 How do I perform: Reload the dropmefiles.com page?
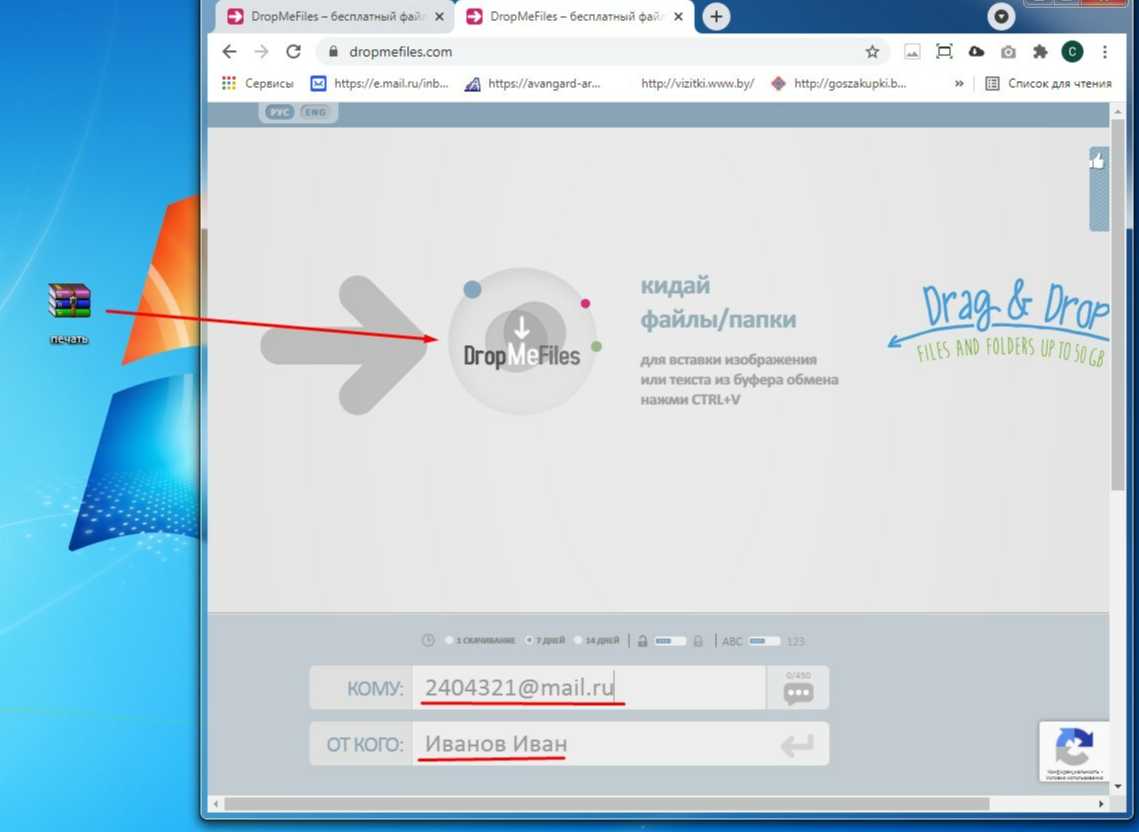[293, 52]
